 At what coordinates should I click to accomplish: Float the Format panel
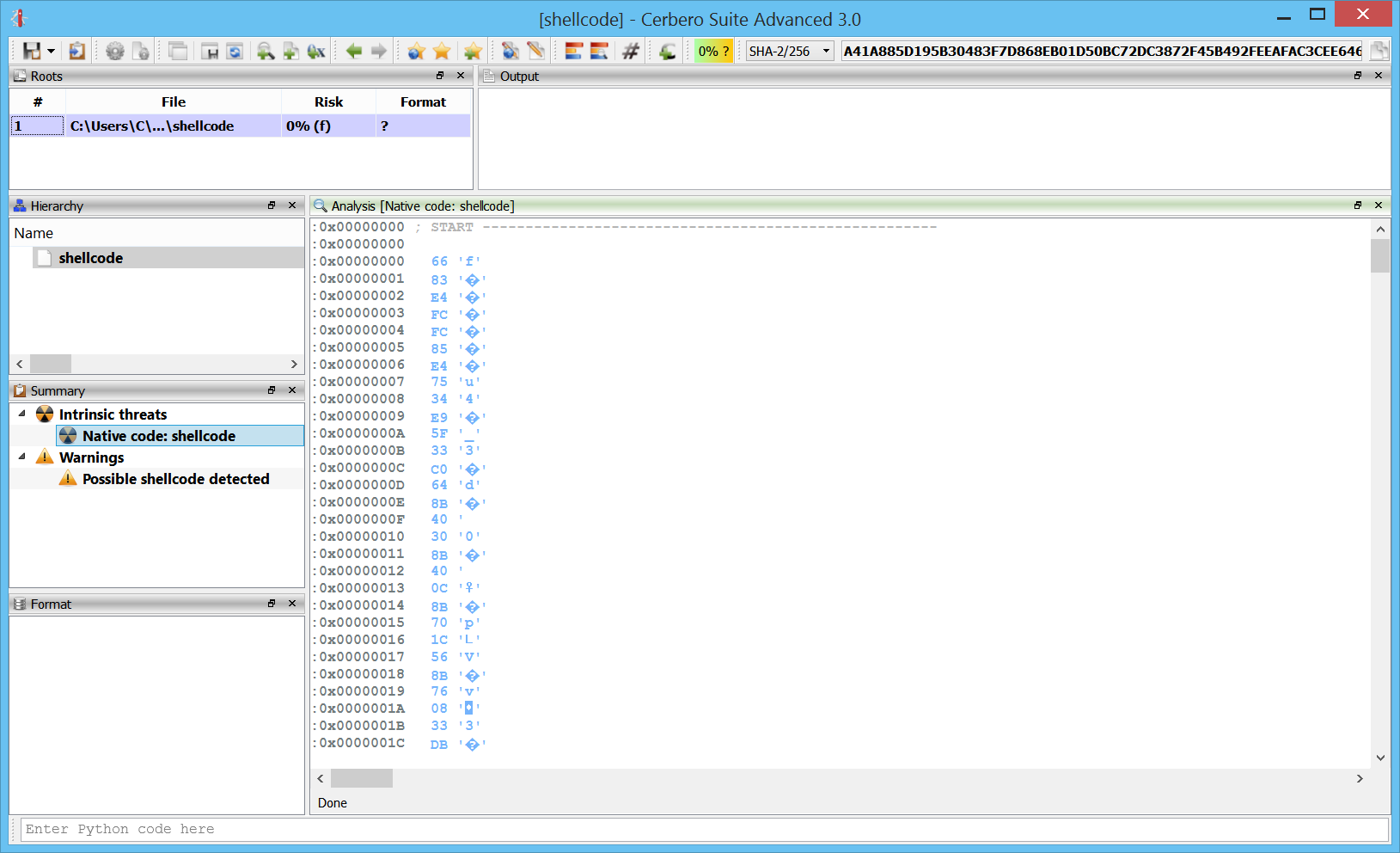click(x=272, y=604)
